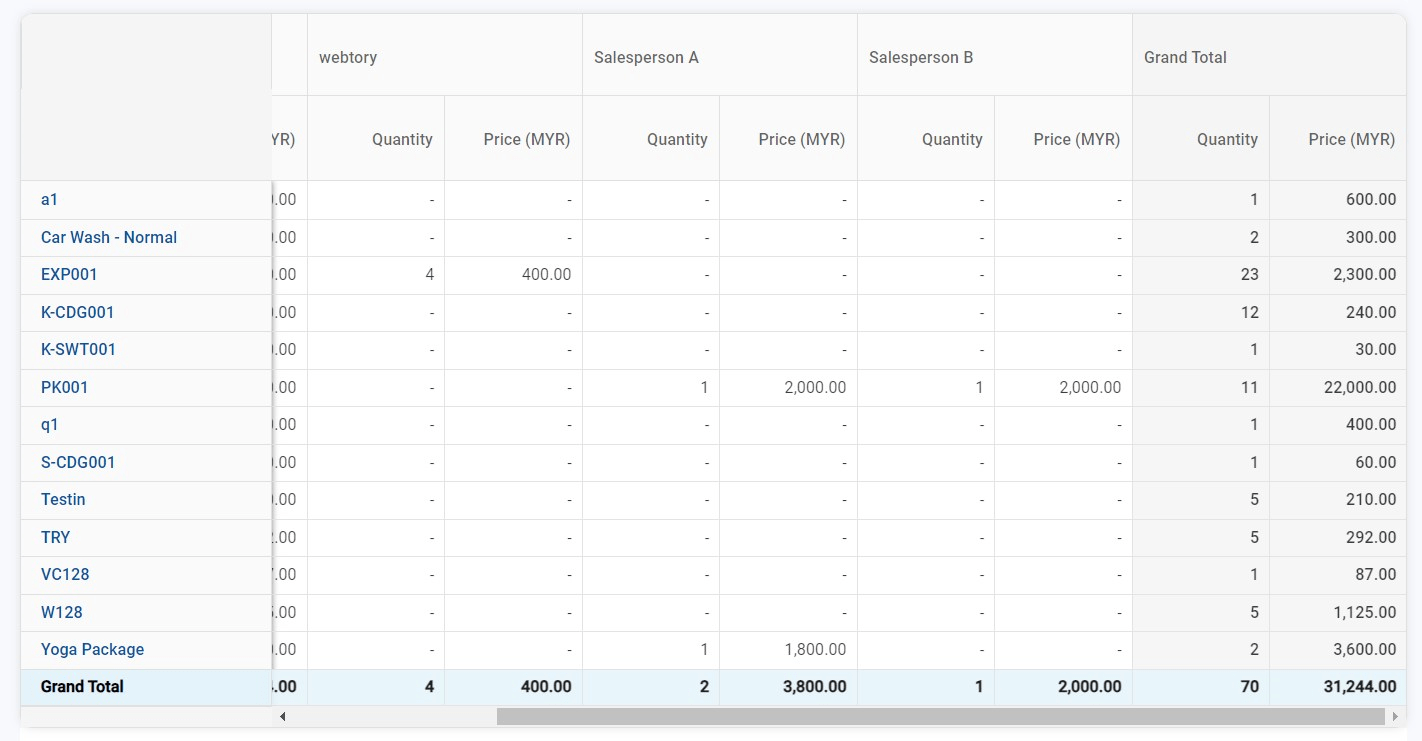Click the Quantity subheader under webtory
Screen dimensions: 1422x741
pyautogui.click(x=402, y=139)
